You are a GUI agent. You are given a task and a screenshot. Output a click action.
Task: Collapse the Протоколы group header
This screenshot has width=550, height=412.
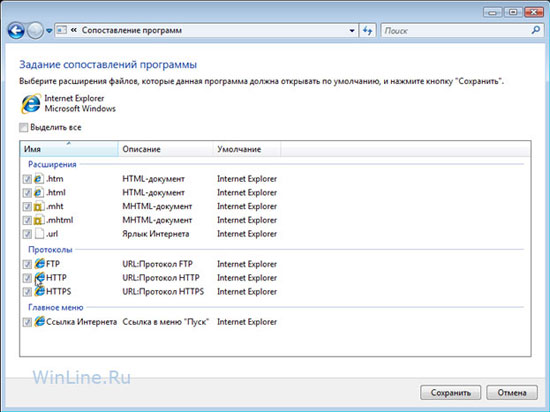50,250
